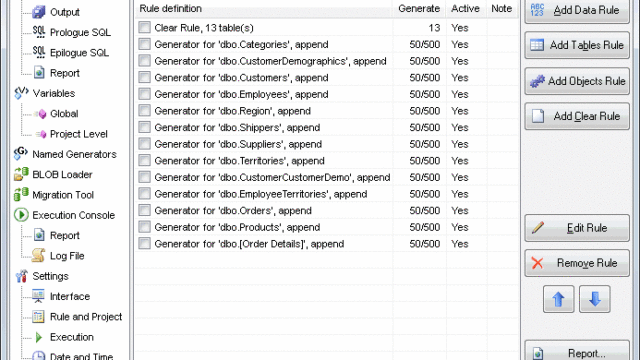Select the Named Generators tree label
The width and height of the screenshot is (640, 360).
coord(74,154)
